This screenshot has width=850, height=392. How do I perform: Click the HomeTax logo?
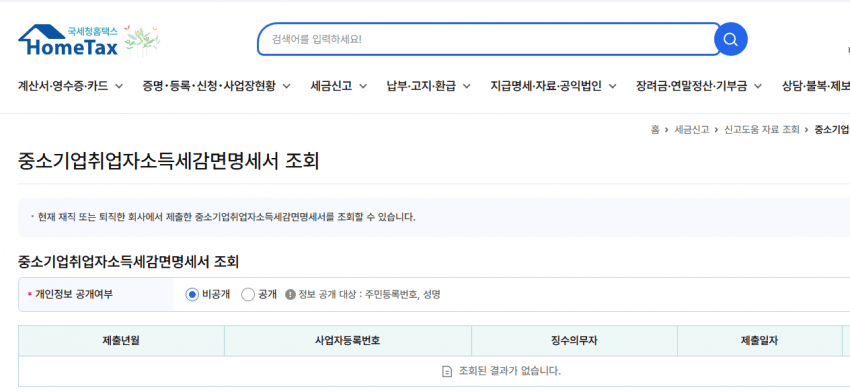click(x=68, y=40)
